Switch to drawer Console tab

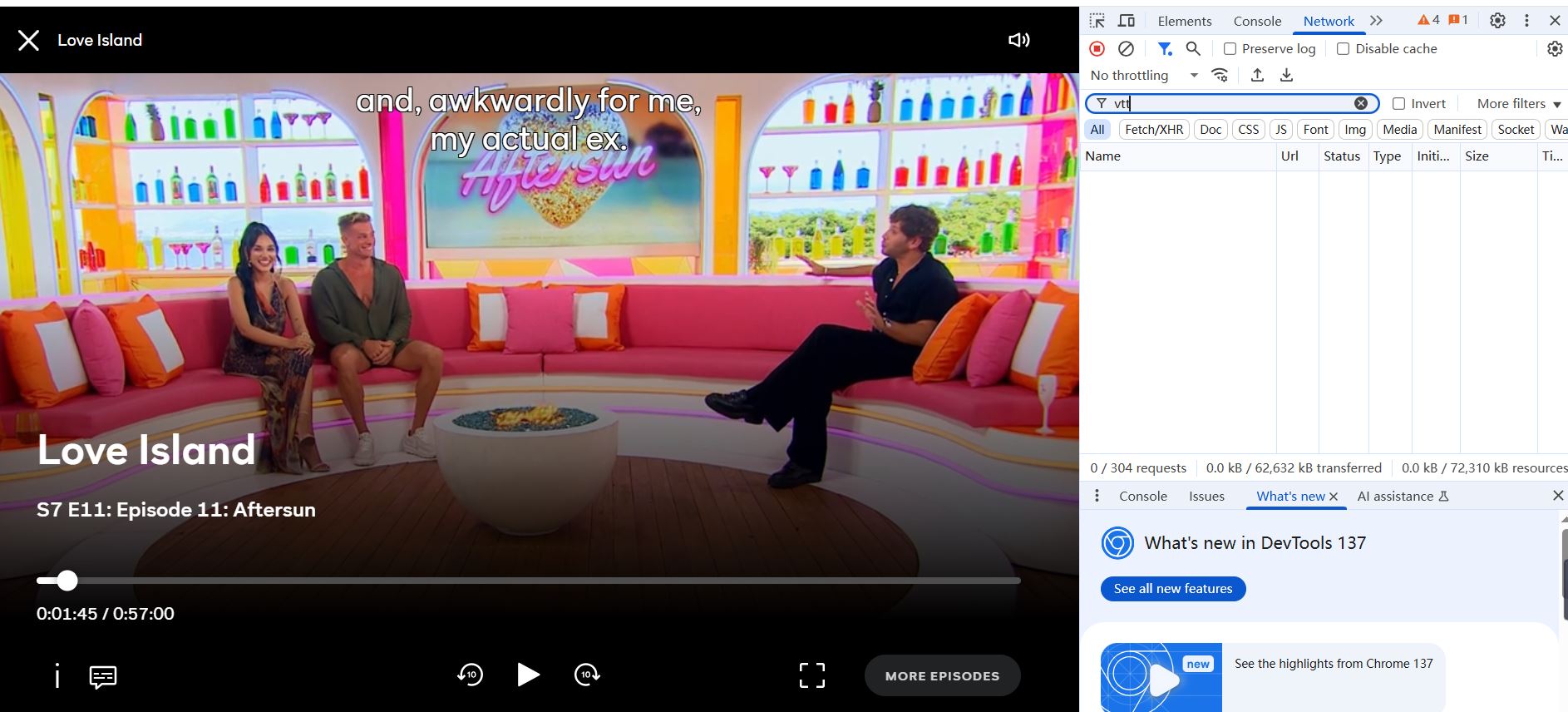click(x=1143, y=497)
